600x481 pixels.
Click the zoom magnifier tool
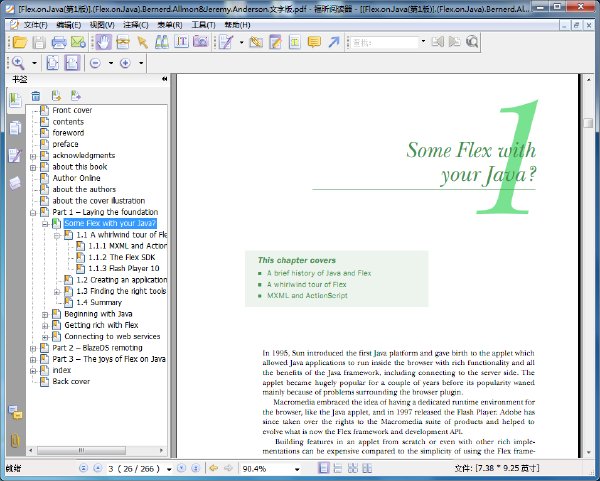coord(18,63)
